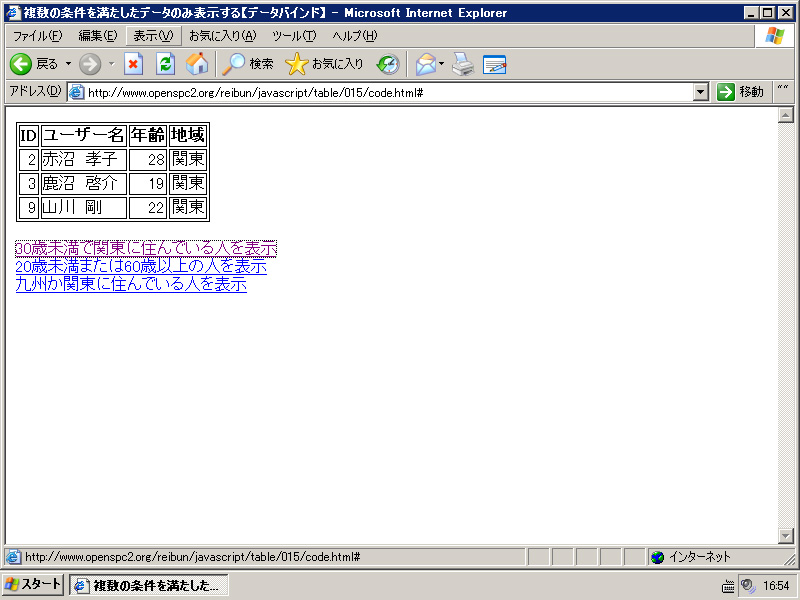Open the Search magnifier (検索) toolbar button
Viewport: 800px width, 600px height.
tap(248, 64)
